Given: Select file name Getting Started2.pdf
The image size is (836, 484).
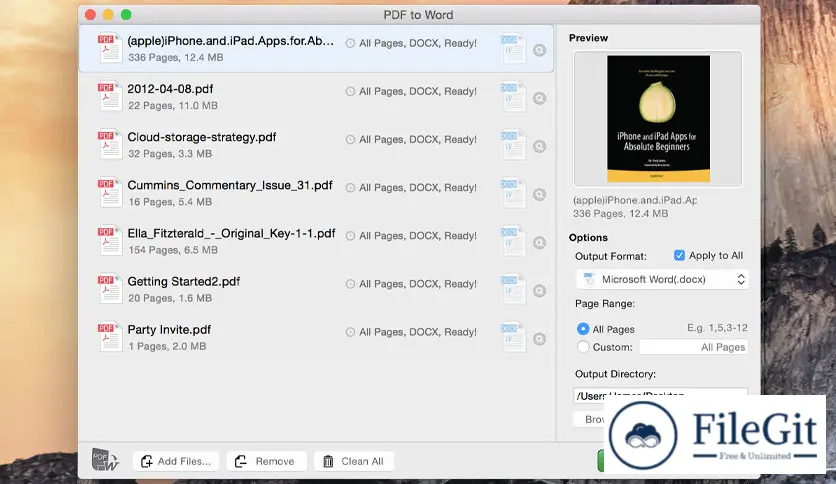Looking at the screenshot, I should pos(183,281).
